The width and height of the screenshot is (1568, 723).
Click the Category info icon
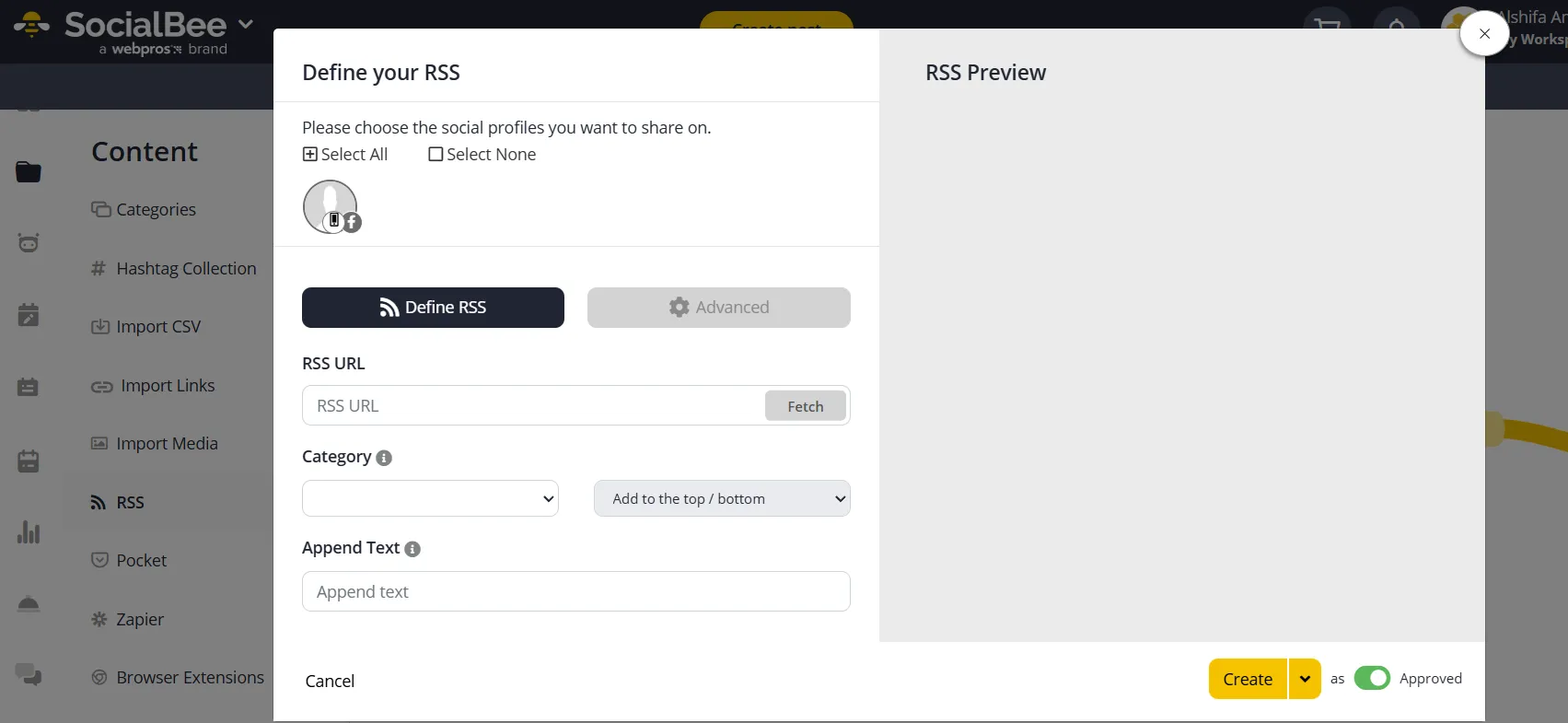coord(384,458)
